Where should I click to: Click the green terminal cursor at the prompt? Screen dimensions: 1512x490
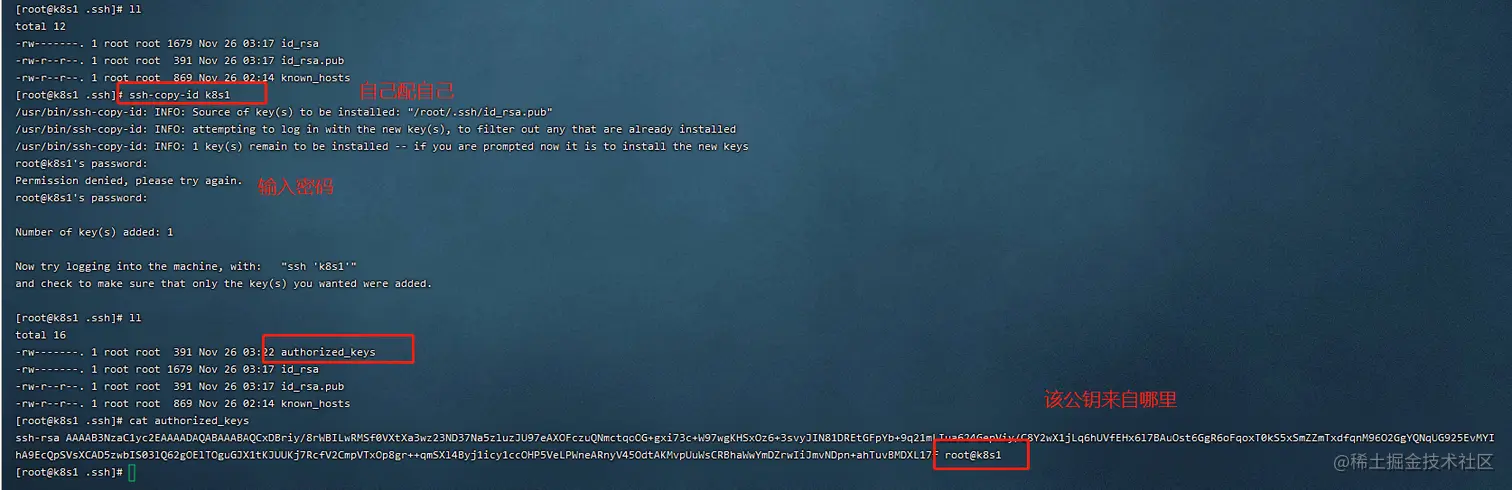pos(133,472)
